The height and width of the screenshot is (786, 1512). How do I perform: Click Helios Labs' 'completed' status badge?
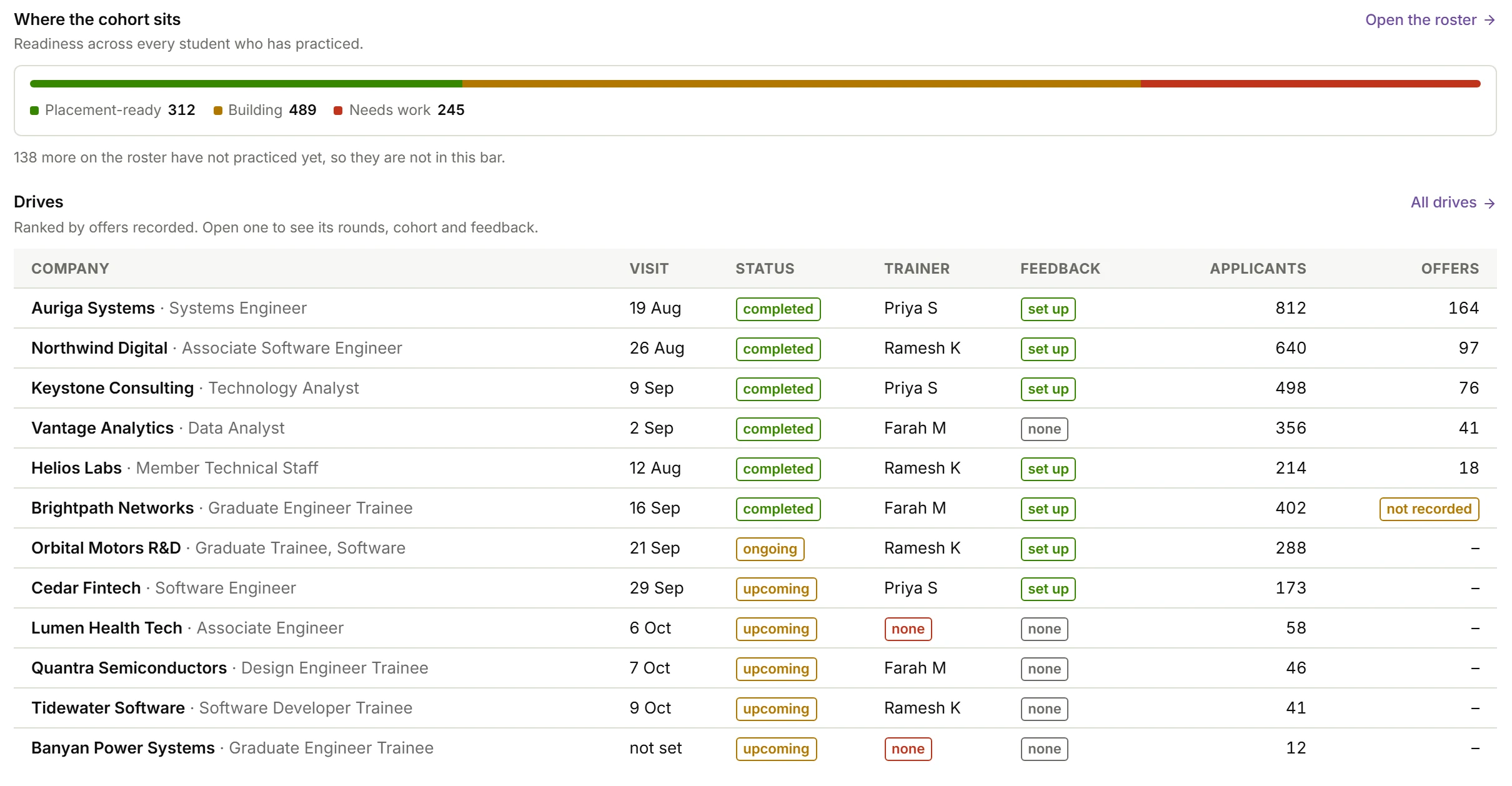coord(778,469)
